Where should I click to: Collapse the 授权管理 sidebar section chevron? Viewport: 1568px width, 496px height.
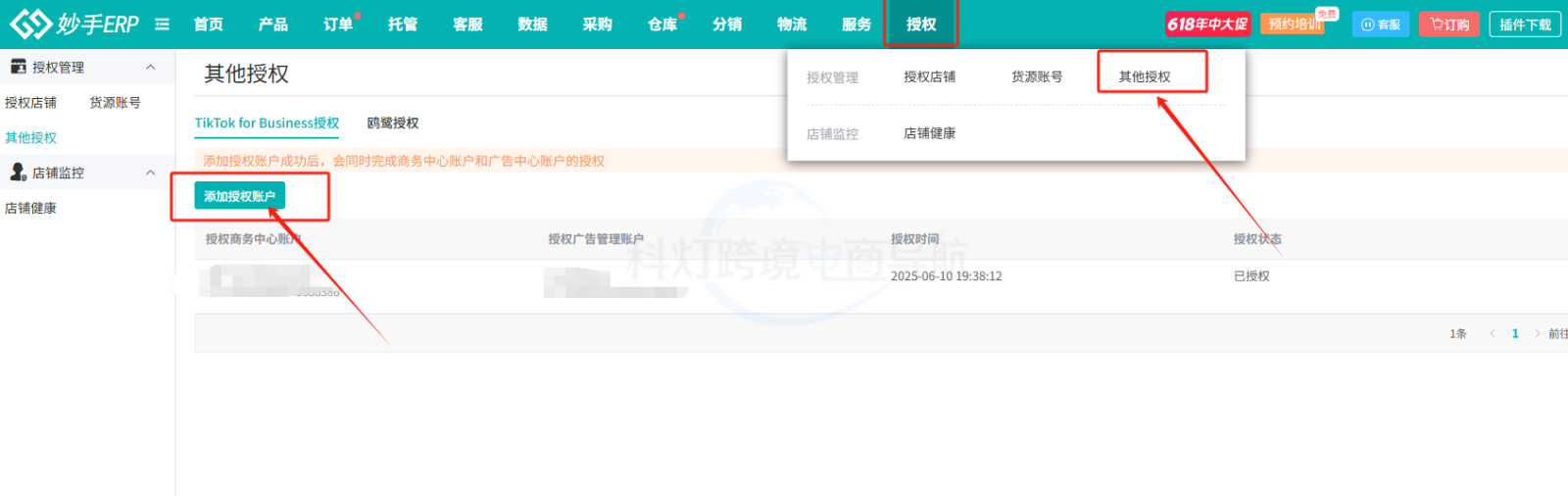(151, 67)
